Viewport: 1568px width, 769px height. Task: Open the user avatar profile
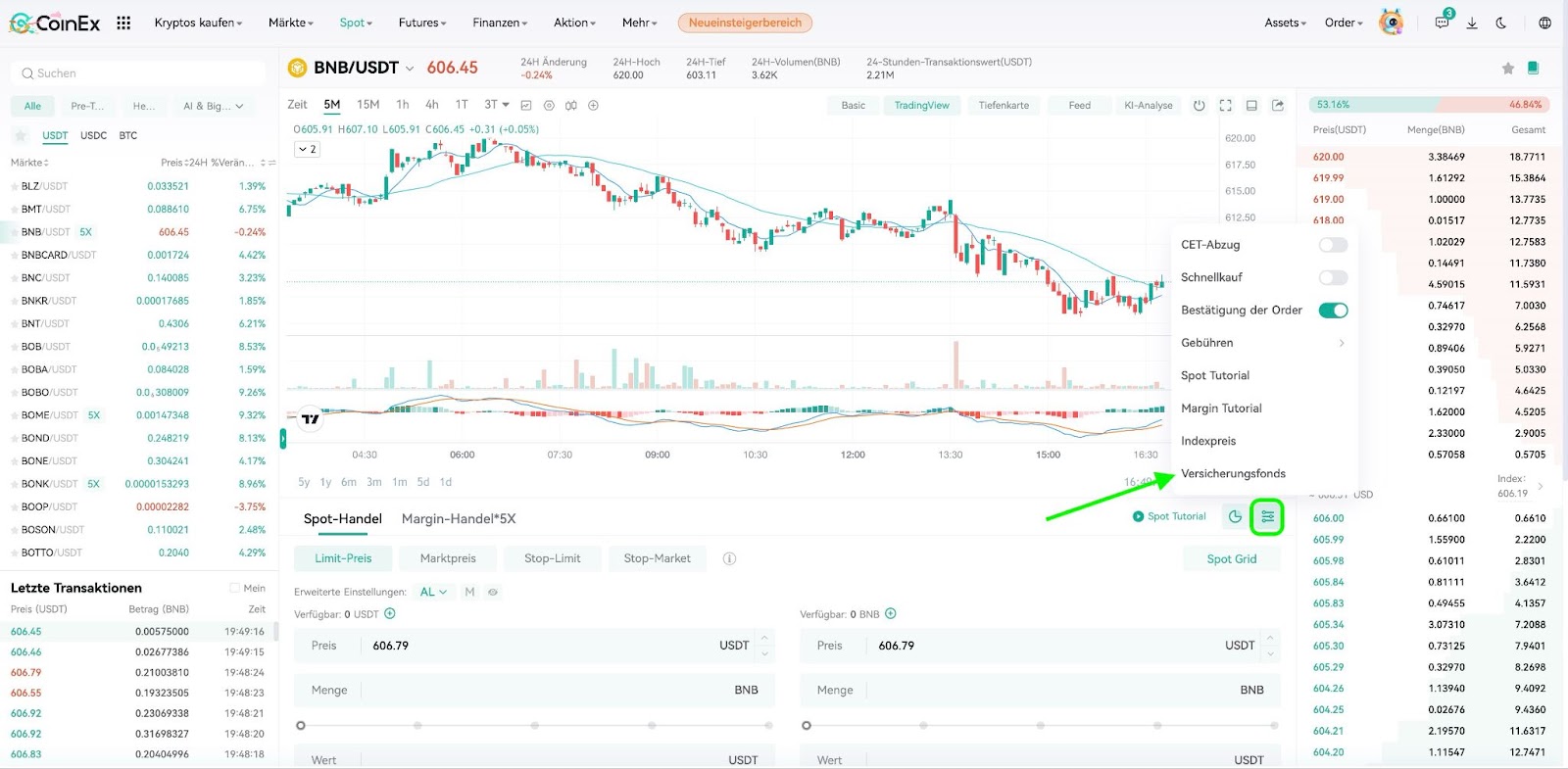pos(1391,22)
